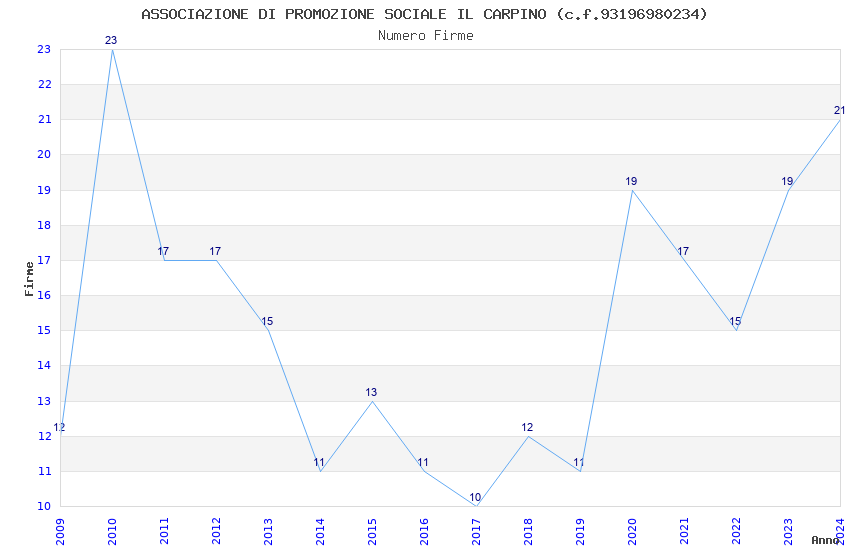This screenshot has height=550, width=850.
Task: Click the y-axis value 21
Action: pyautogui.click(x=44, y=120)
